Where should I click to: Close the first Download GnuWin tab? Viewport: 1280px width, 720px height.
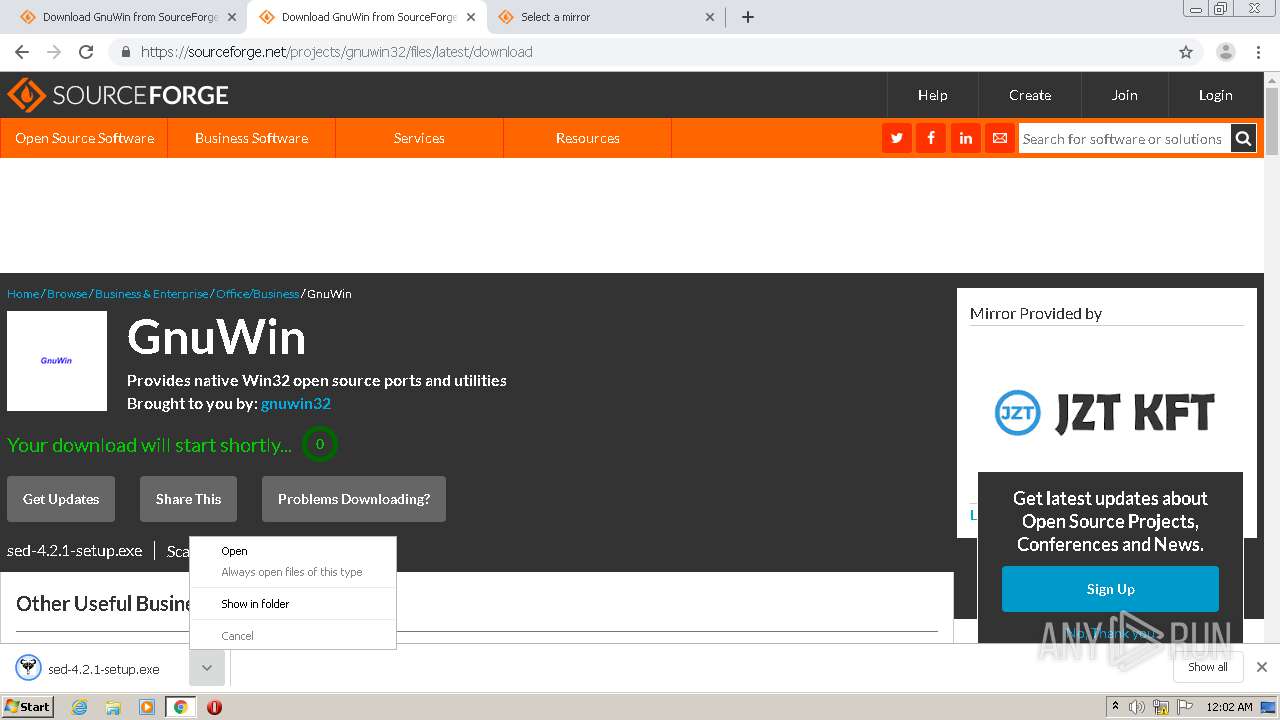click(x=232, y=17)
